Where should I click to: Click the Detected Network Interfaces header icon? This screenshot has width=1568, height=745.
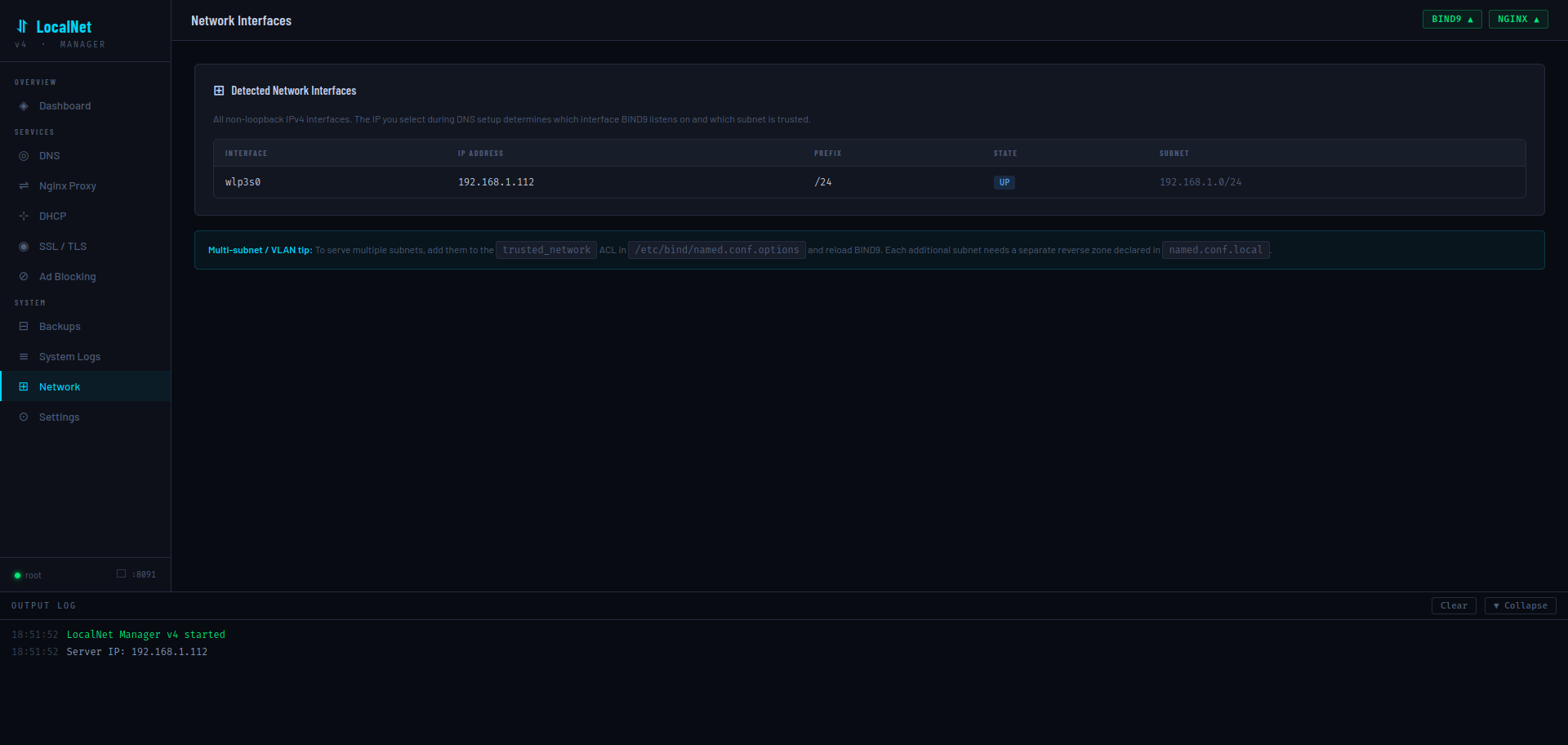(x=219, y=91)
